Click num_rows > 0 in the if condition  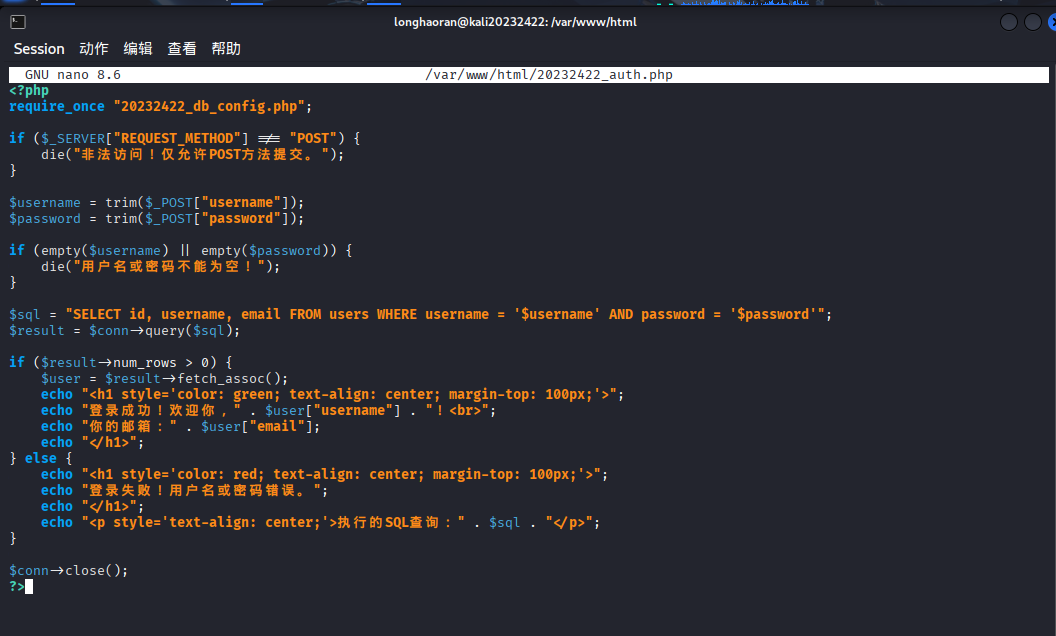(161, 363)
